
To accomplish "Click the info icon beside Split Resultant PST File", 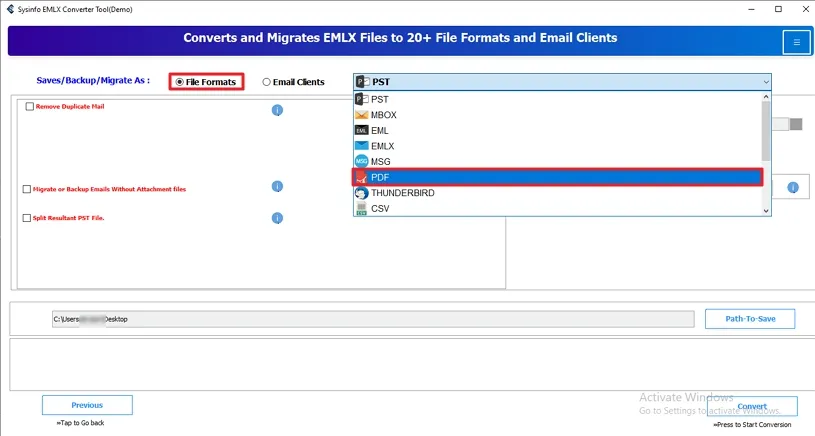I will [277, 218].
